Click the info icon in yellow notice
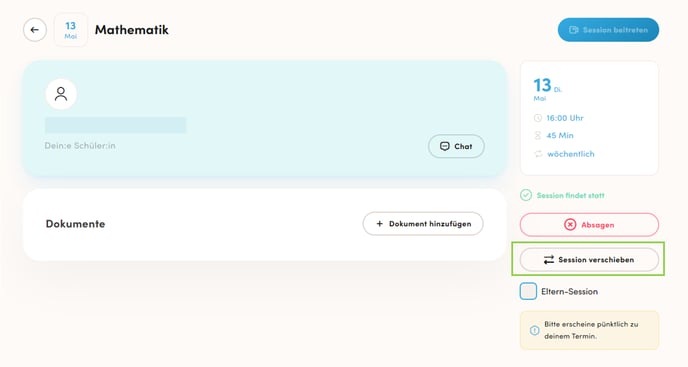 pos(534,330)
